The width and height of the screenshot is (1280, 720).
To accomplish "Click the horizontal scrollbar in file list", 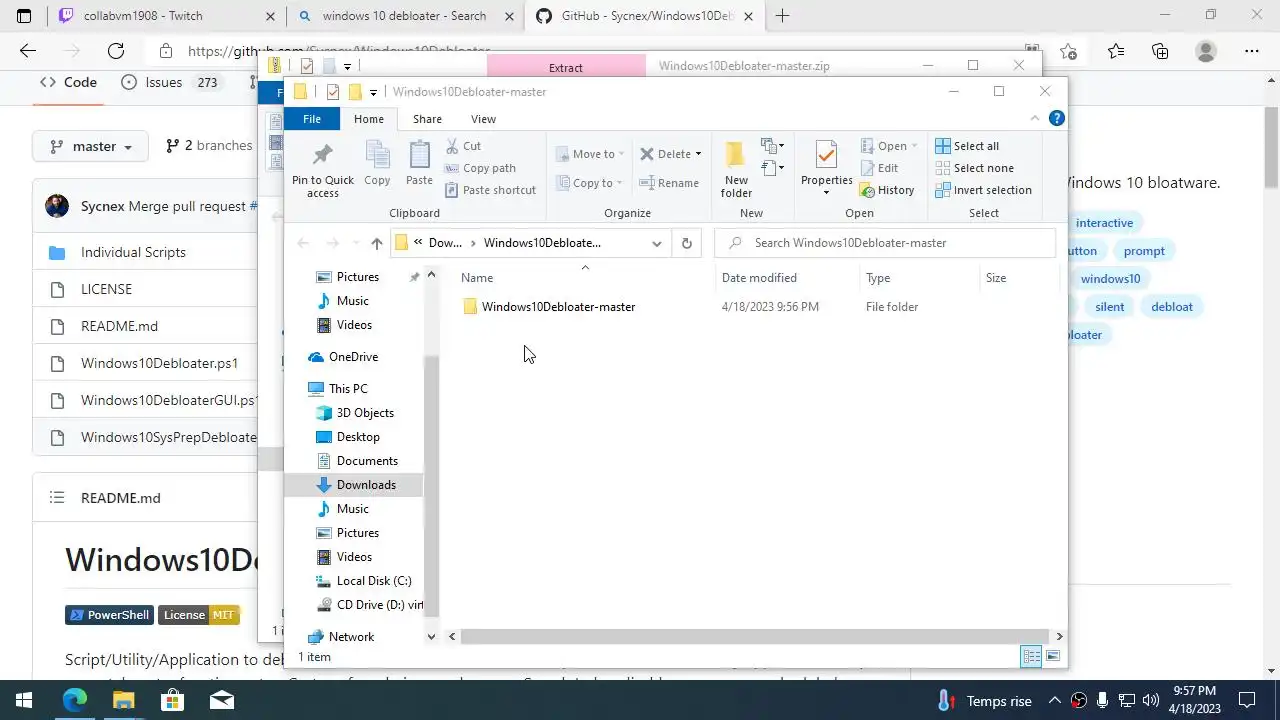I will (x=755, y=636).
